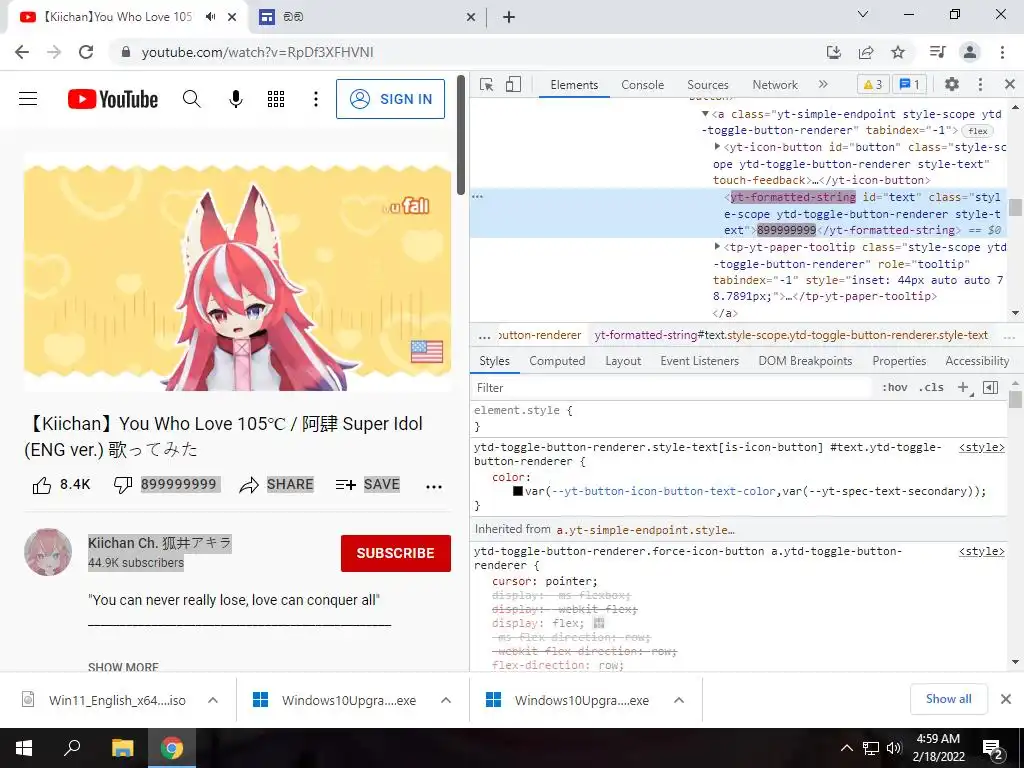The height and width of the screenshot is (768, 1024).
Task: Focus the styles Filter field
Action: click(670, 388)
